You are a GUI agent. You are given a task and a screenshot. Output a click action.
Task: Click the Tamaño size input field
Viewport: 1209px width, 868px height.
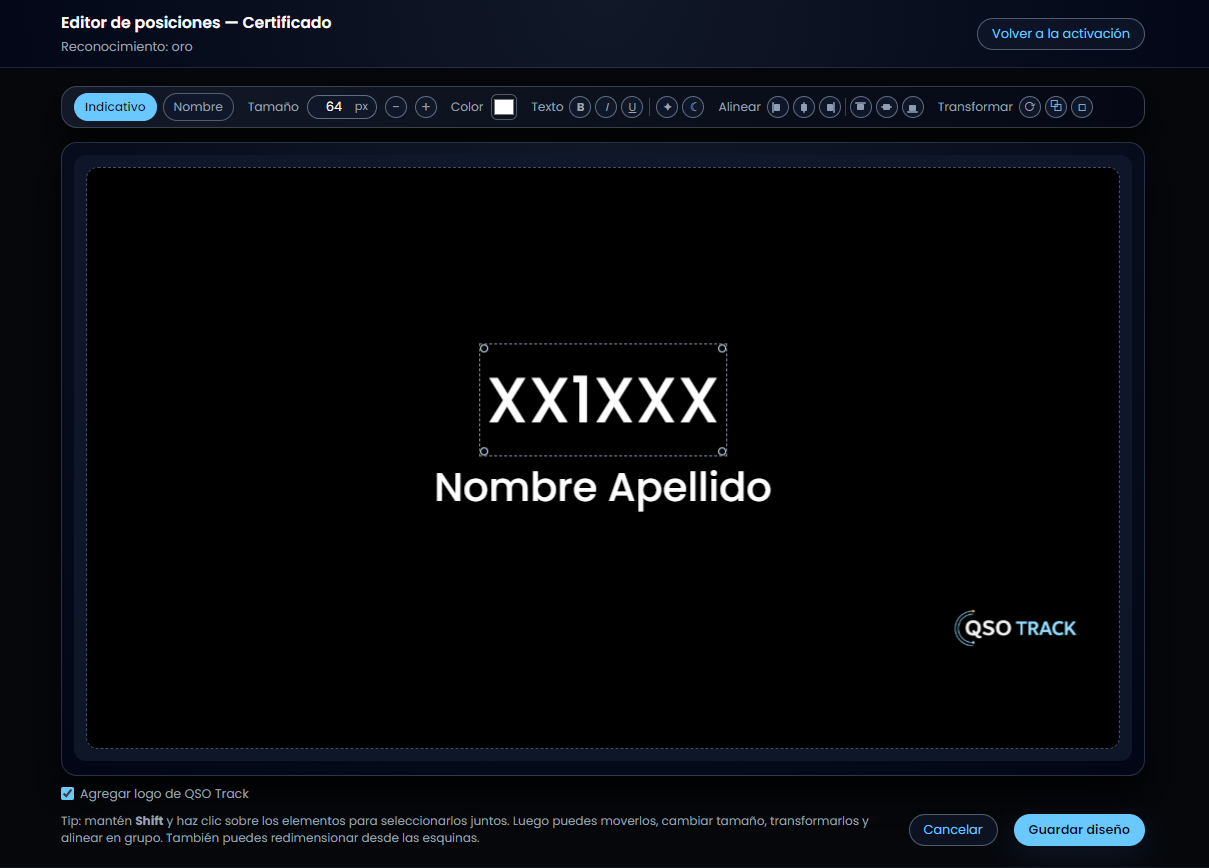(x=342, y=107)
